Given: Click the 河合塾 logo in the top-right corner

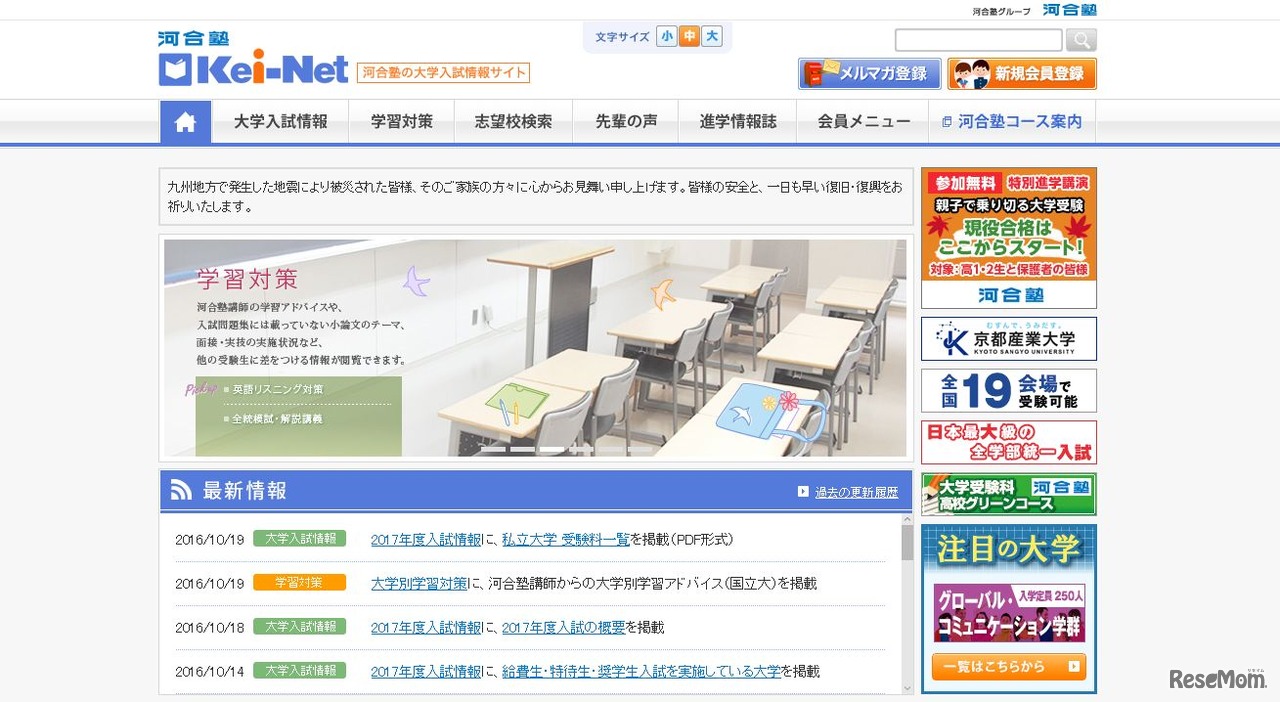Looking at the screenshot, I should pos(1069,10).
